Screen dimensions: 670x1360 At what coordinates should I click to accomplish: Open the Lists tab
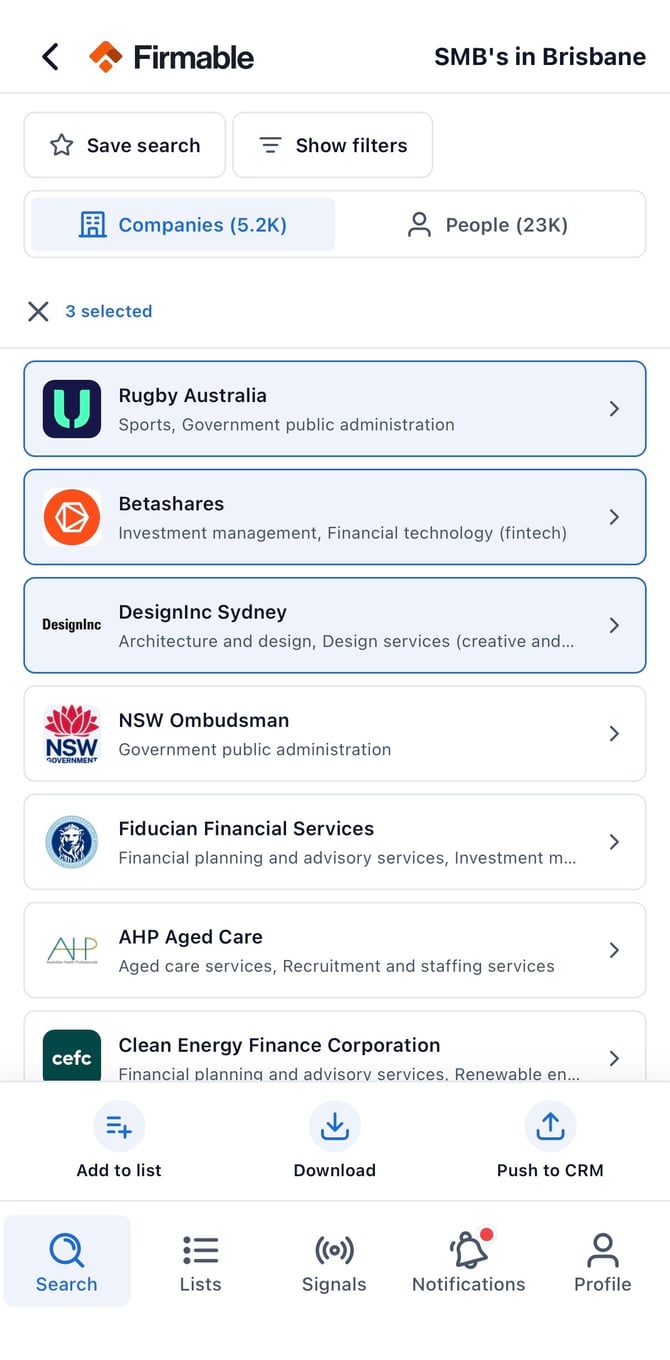point(200,1261)
